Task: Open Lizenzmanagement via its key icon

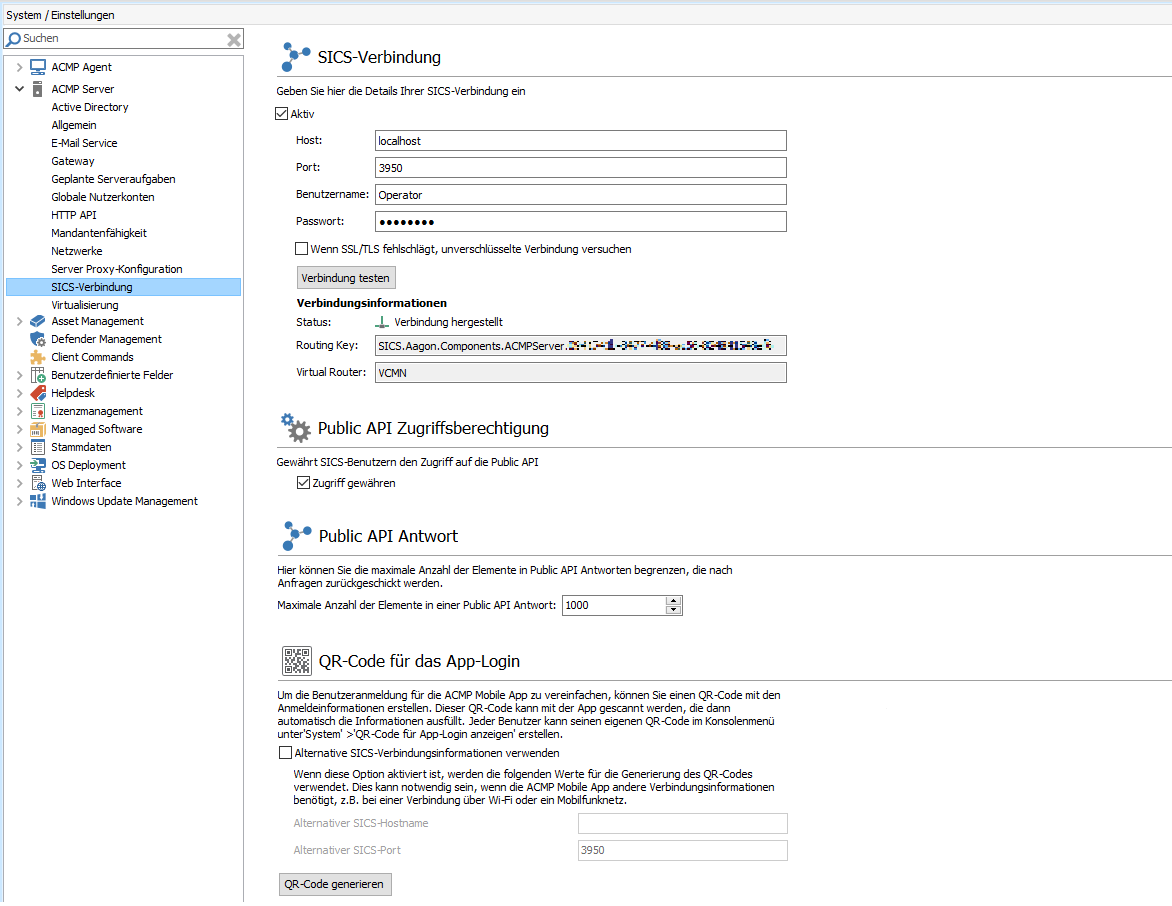Action: coord(37,411)
